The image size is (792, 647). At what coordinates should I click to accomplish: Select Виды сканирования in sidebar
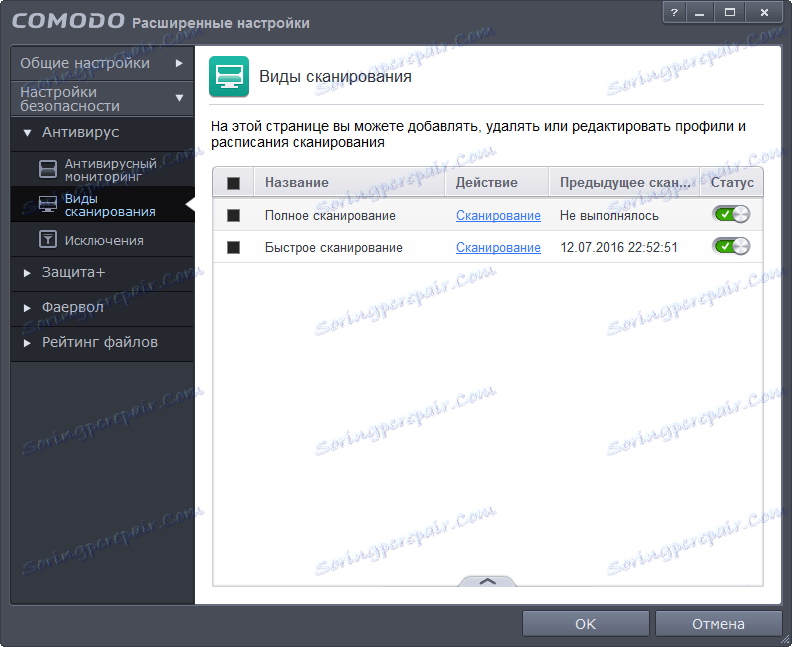(103, 205)
